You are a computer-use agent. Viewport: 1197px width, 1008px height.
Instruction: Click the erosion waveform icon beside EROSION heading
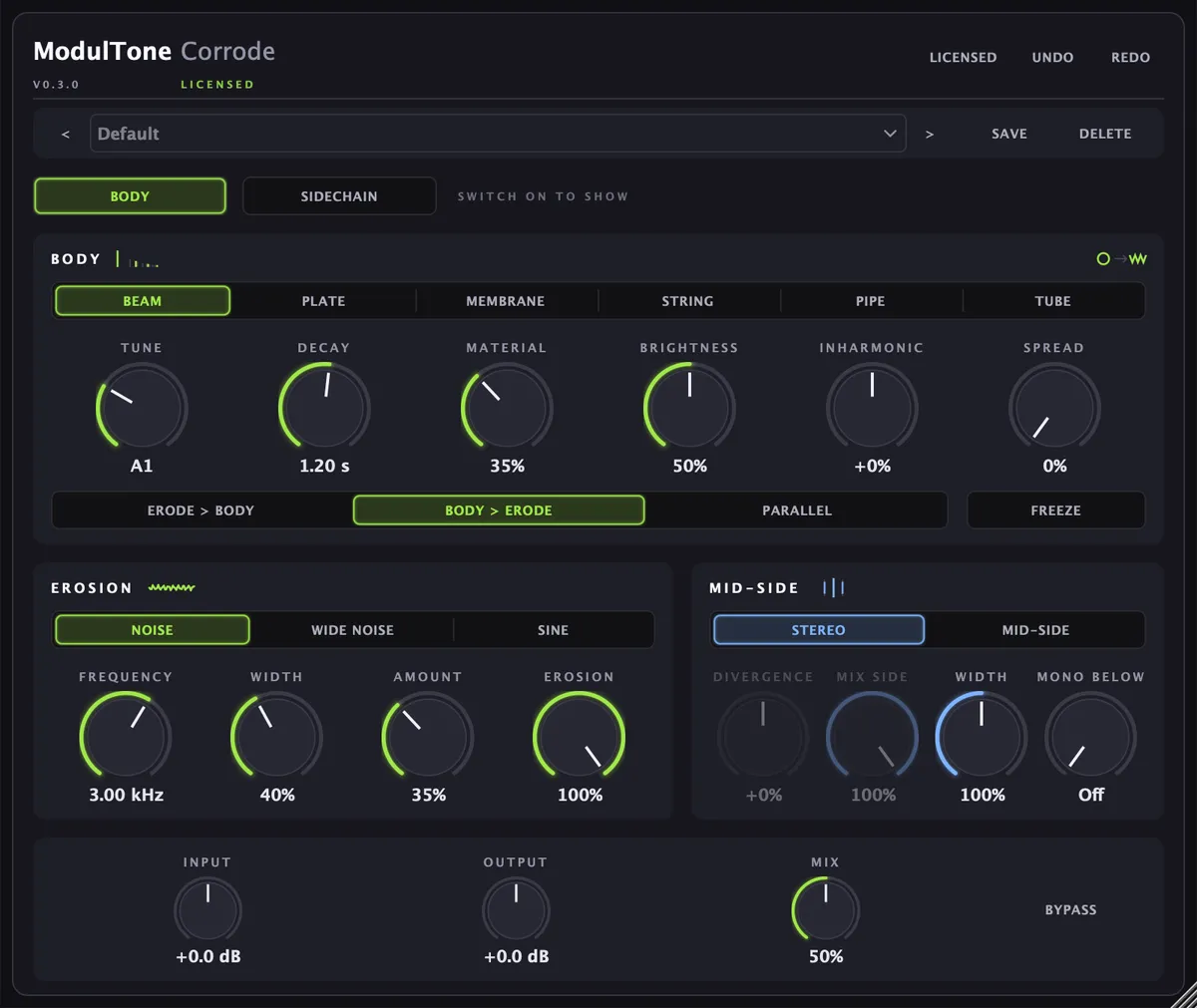tap(172, 588)
